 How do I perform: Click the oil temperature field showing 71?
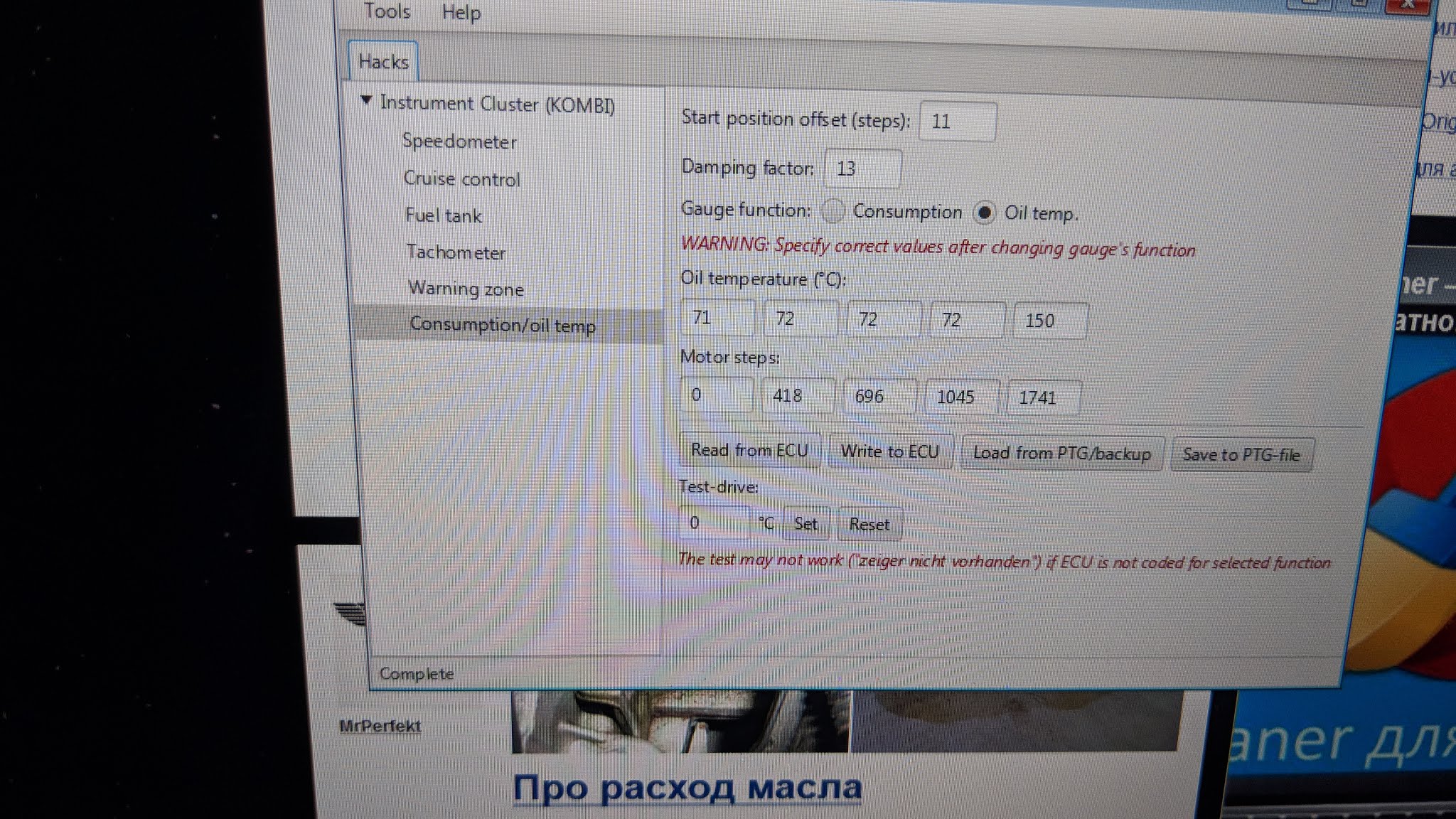tap(717, 317)
